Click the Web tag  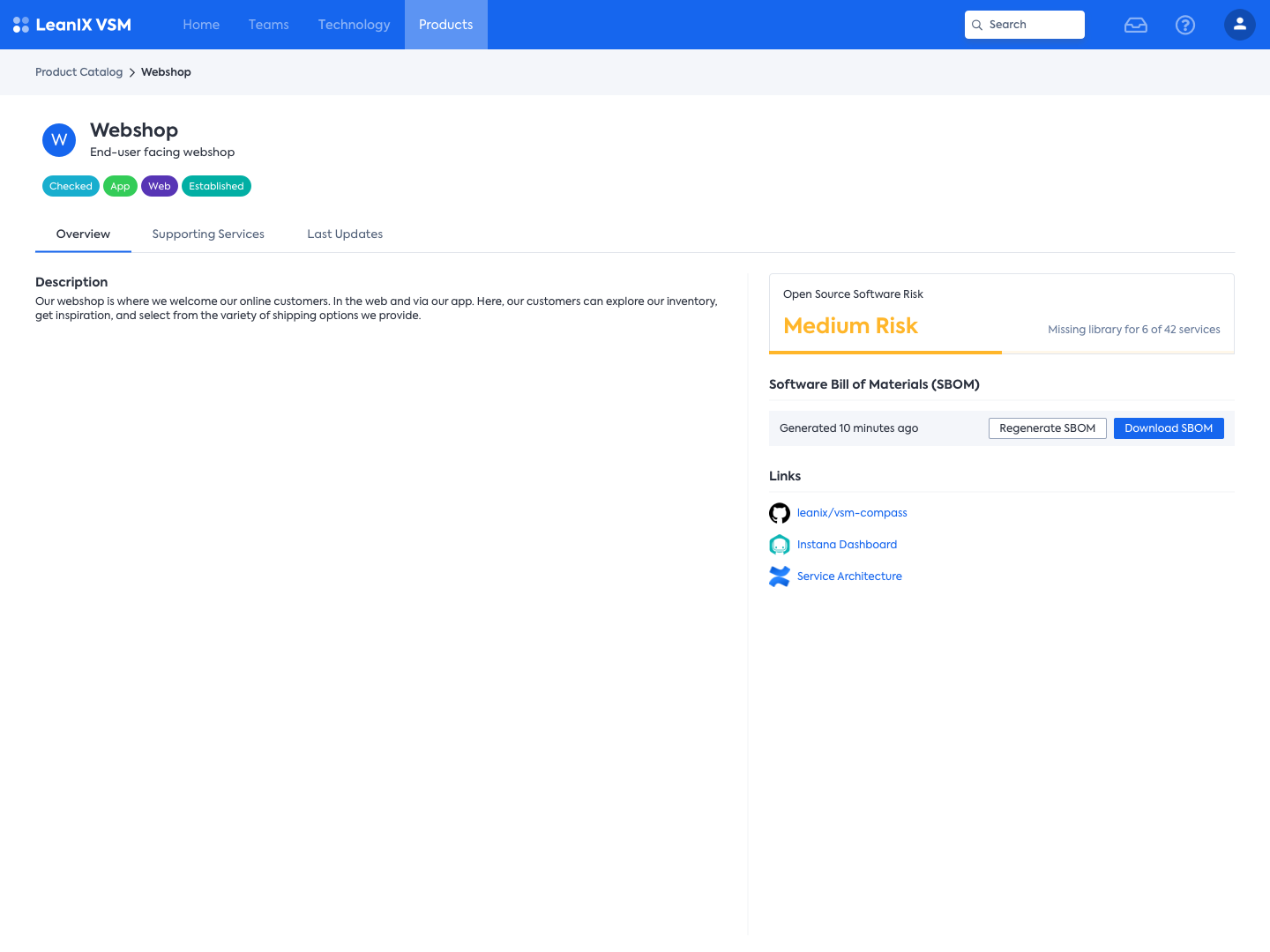[x=160, y=186]
